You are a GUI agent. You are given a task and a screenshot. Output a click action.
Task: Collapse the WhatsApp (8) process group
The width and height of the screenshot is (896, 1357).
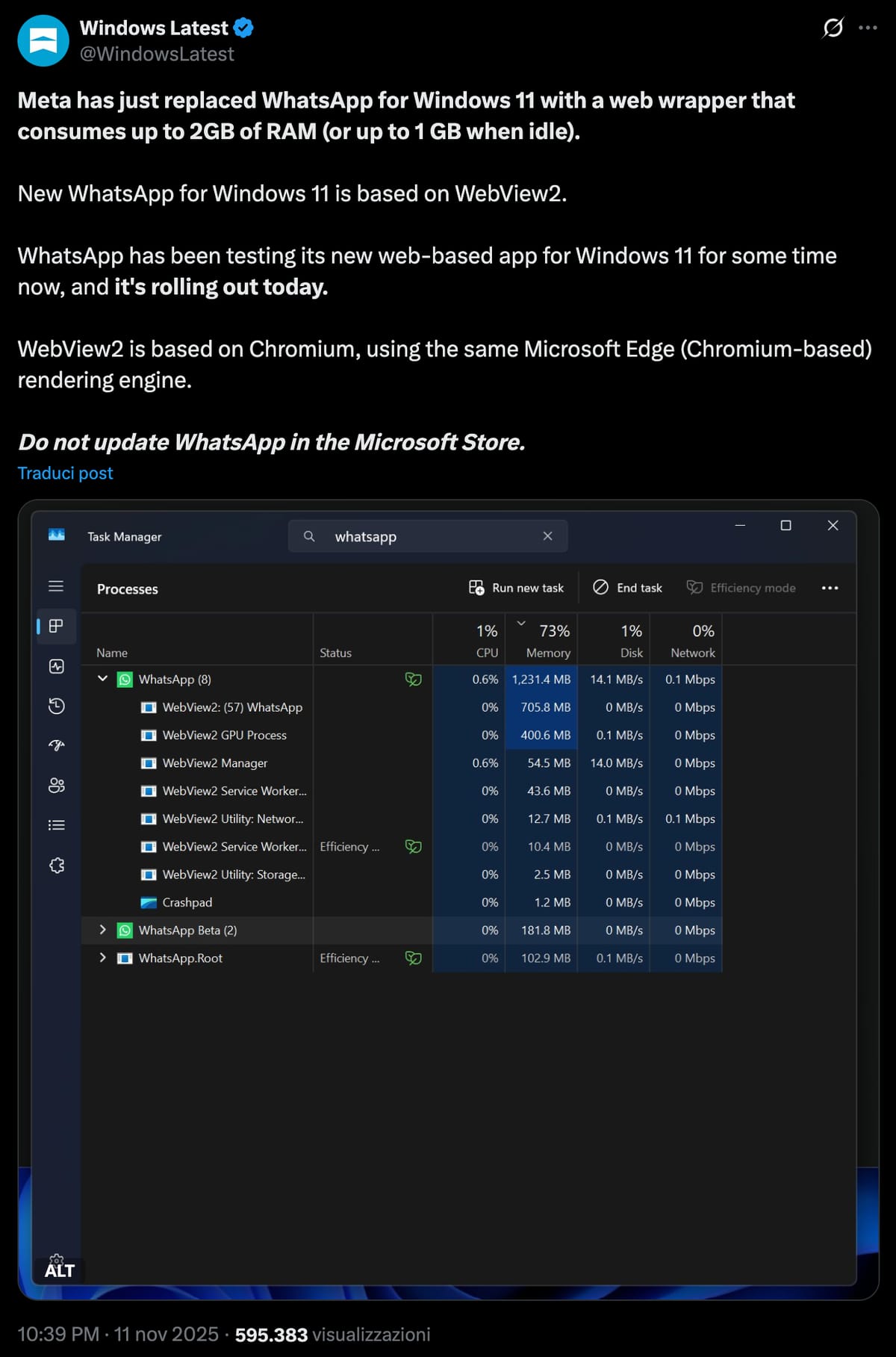[x=103, y=679]
